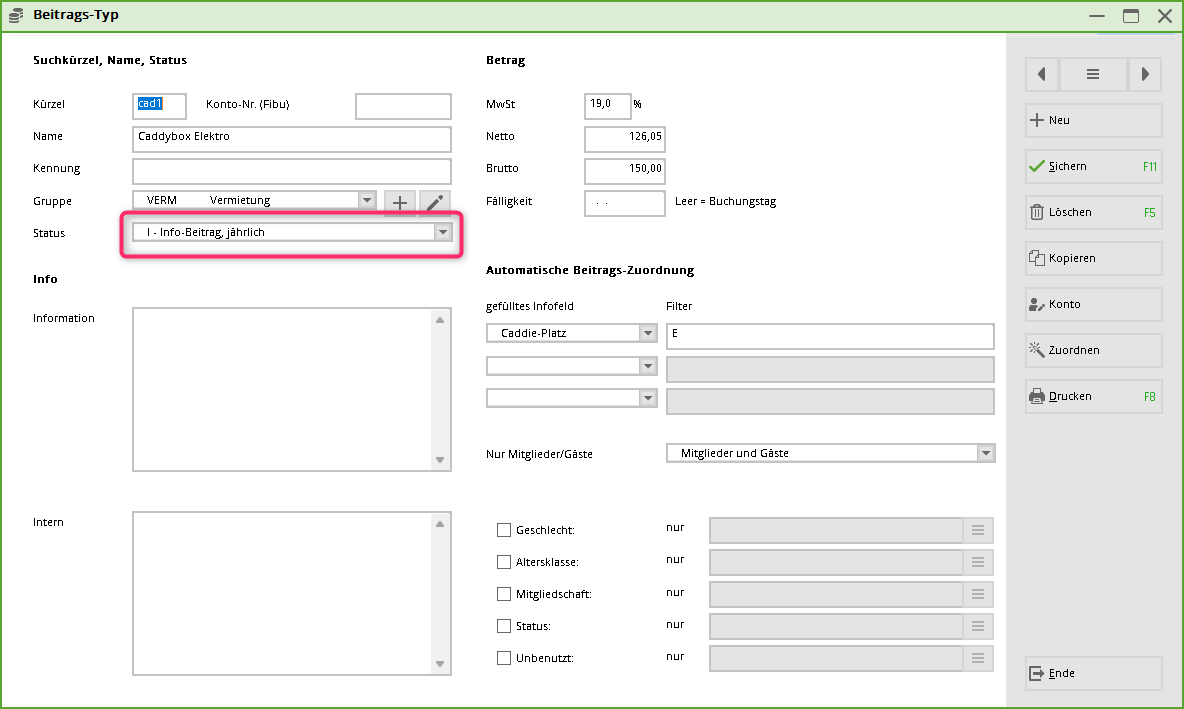Viewport: 1184px width, 709px height.
Task: Click the Kopieren button
Action: tap(1093, 258)
